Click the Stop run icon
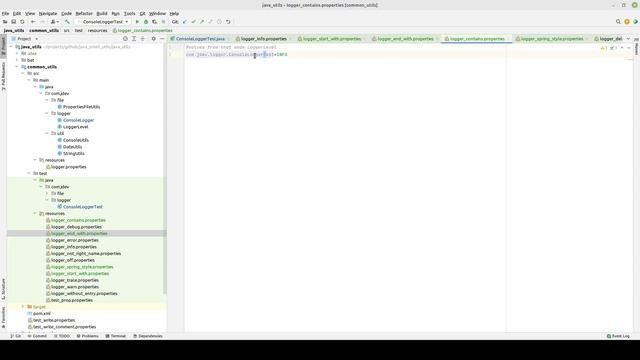The height and width of the screenshot is (360, 640). pyautogui.click(x=163, y=22)
